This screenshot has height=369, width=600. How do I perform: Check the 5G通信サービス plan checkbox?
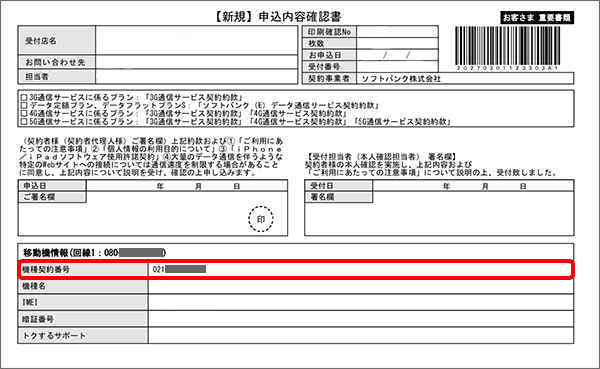click(x=24, y=122)
